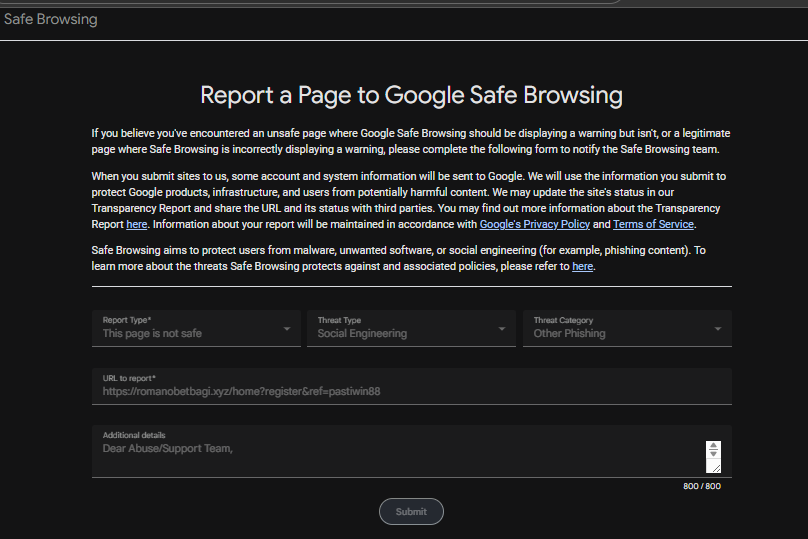The image size is (808, 539).
Task: Open Google's Privacy Policy link
Action: coord(534,225)
